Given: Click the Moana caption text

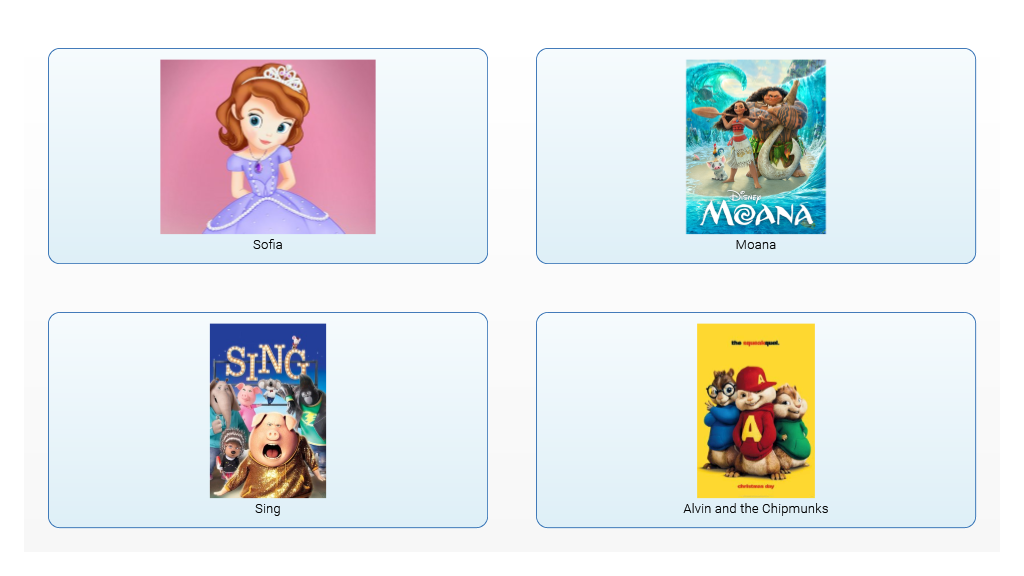Looking at the screenshot, I should tap(756, 245).
